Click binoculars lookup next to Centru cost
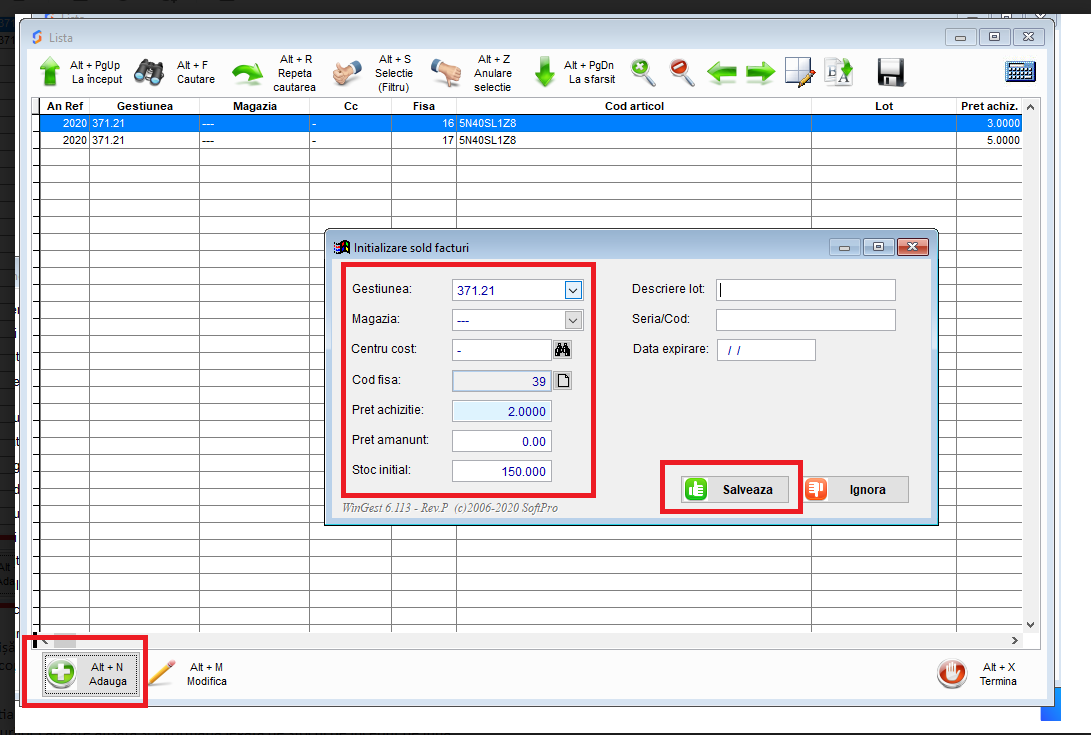The image size is (1091, 735). (x=562, y=350)
